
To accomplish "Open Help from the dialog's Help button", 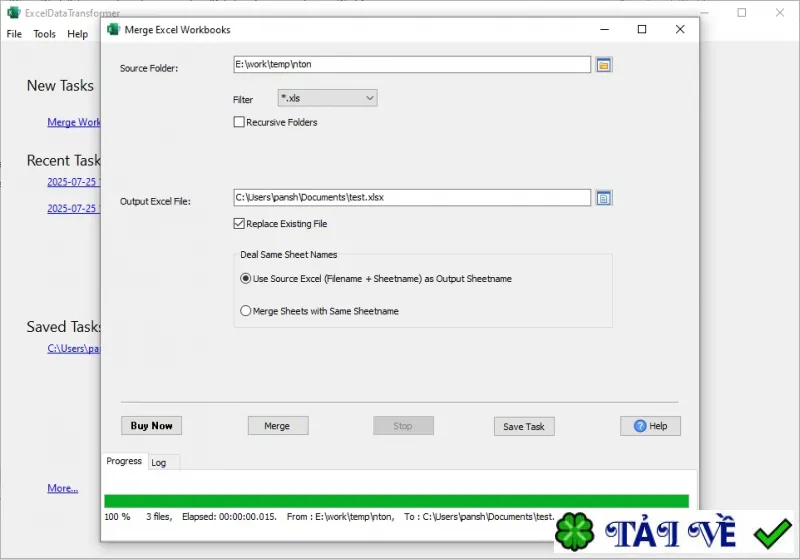I will coord(651,426).
